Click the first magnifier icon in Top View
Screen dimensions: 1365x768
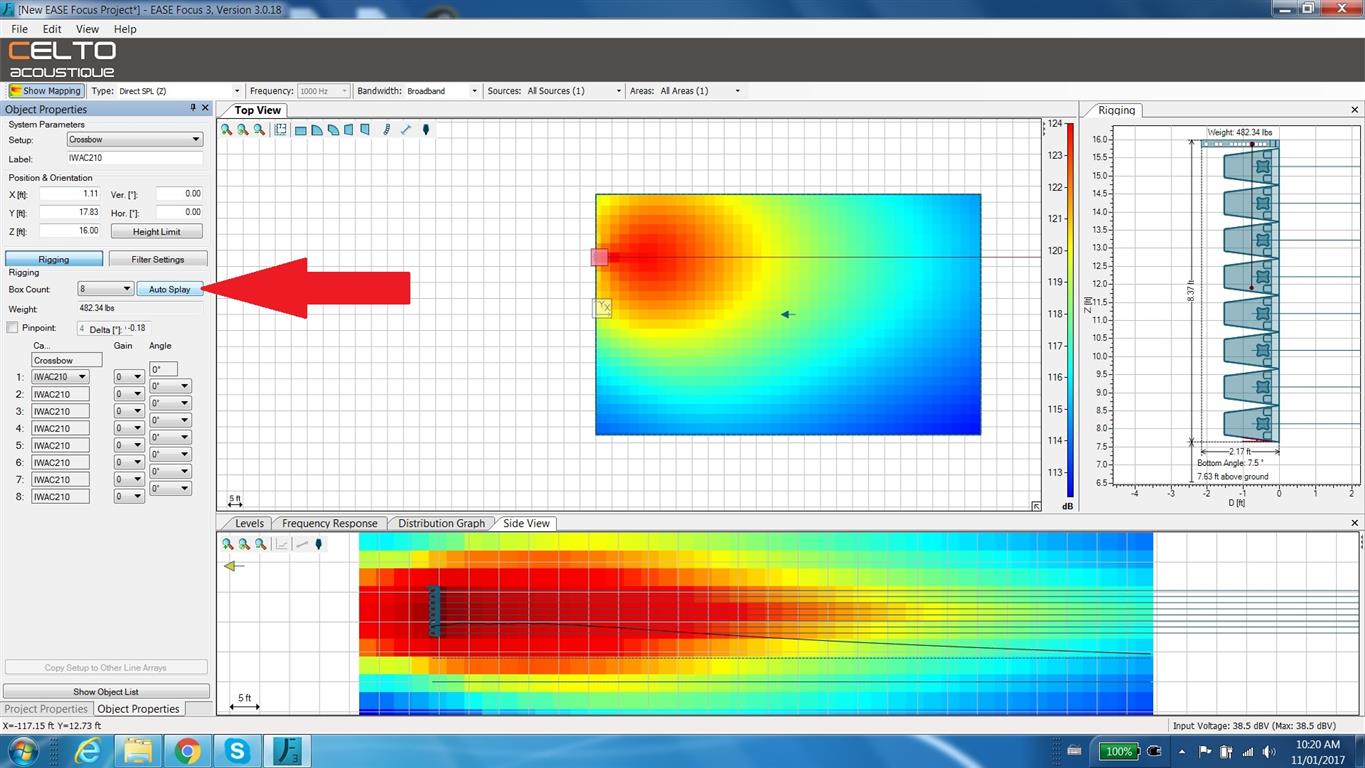click(227, 130)
